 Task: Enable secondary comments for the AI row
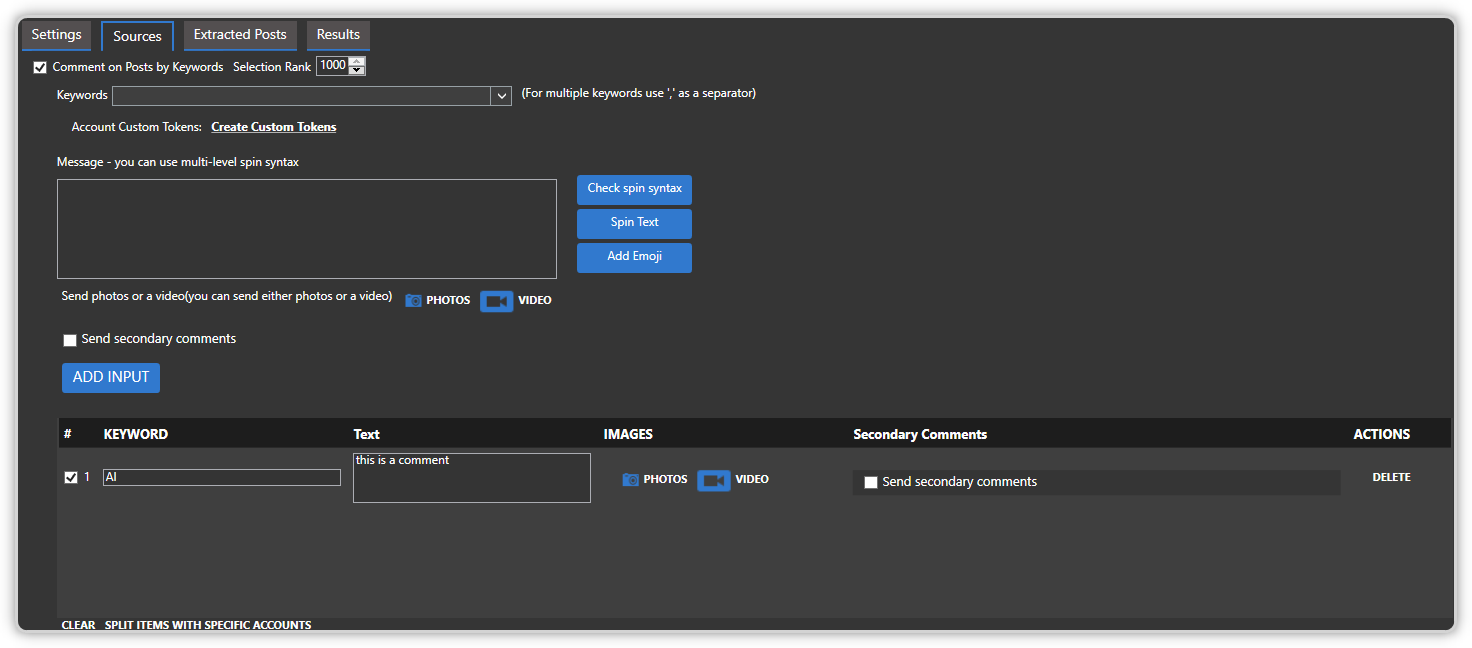point(870,482)
